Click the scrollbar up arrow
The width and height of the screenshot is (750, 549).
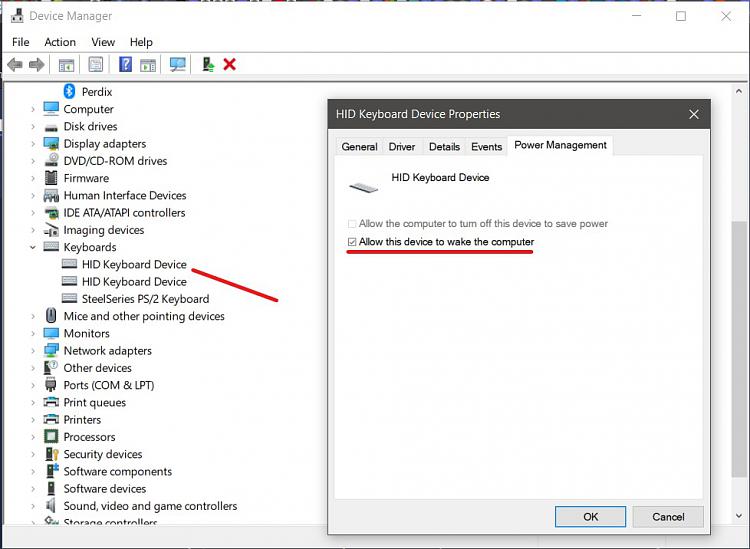coord(739,91)
